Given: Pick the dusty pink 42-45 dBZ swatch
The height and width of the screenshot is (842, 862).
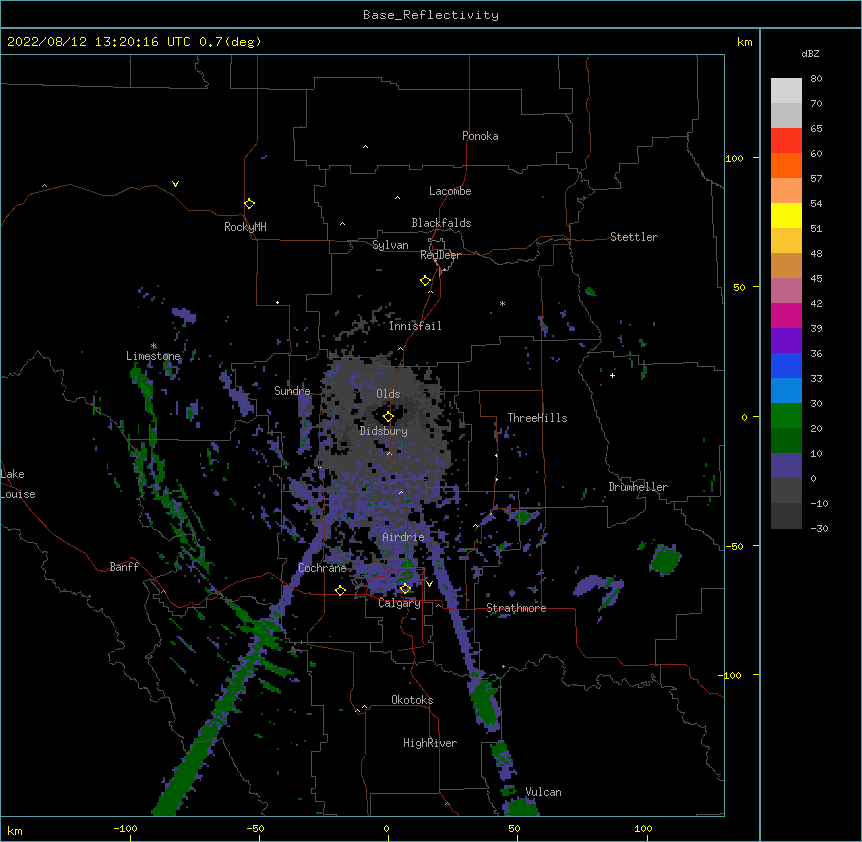Looking at the screenshot, I should tap(786, 291).
